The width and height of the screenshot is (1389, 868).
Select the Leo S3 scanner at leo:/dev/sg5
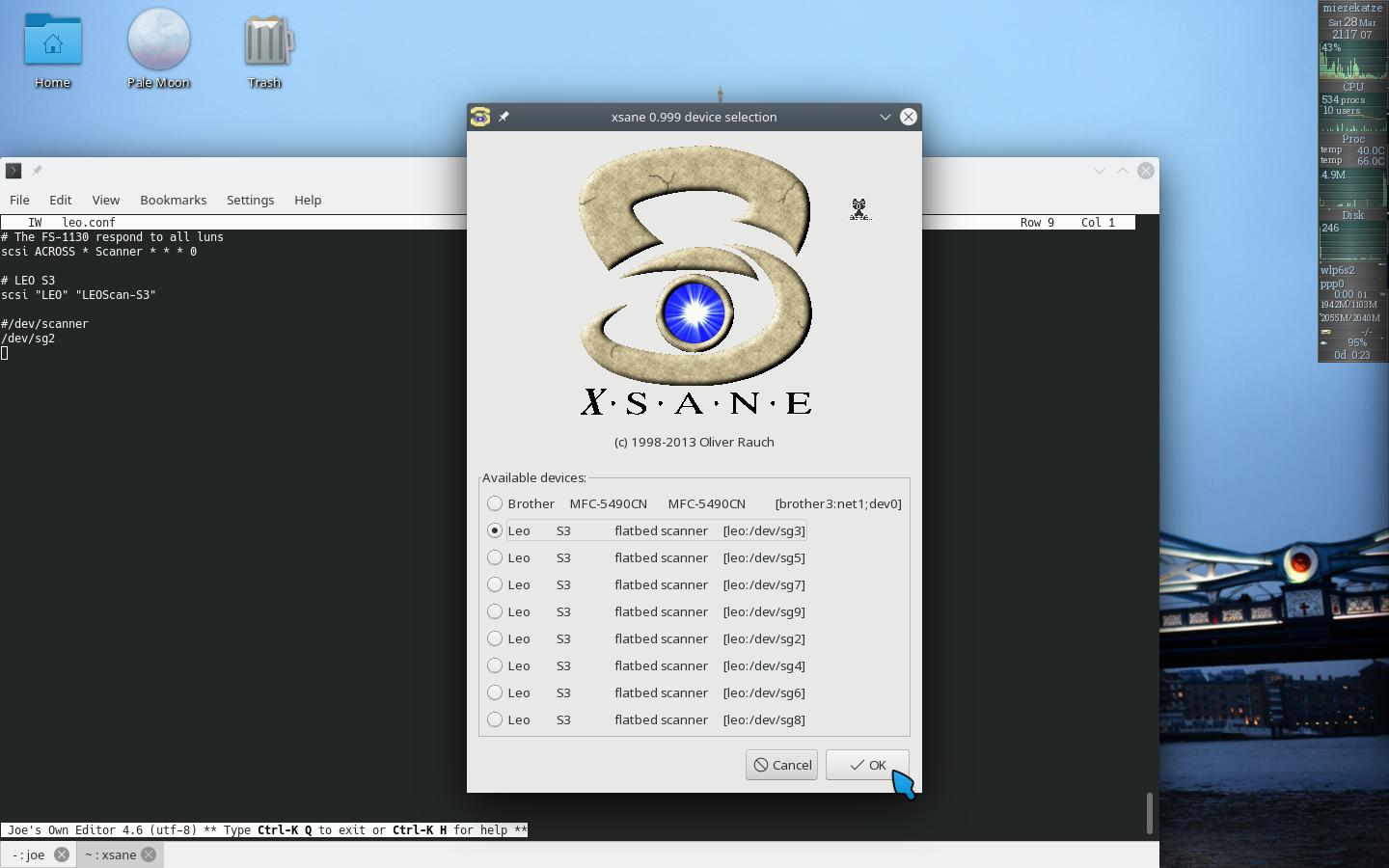(x=495, y=557)
